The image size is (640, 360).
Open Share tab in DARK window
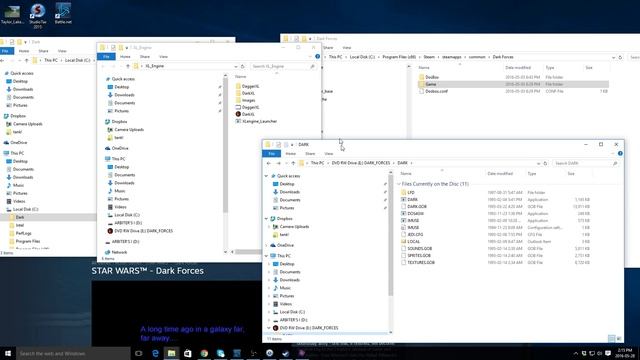(x=310, y=153)
